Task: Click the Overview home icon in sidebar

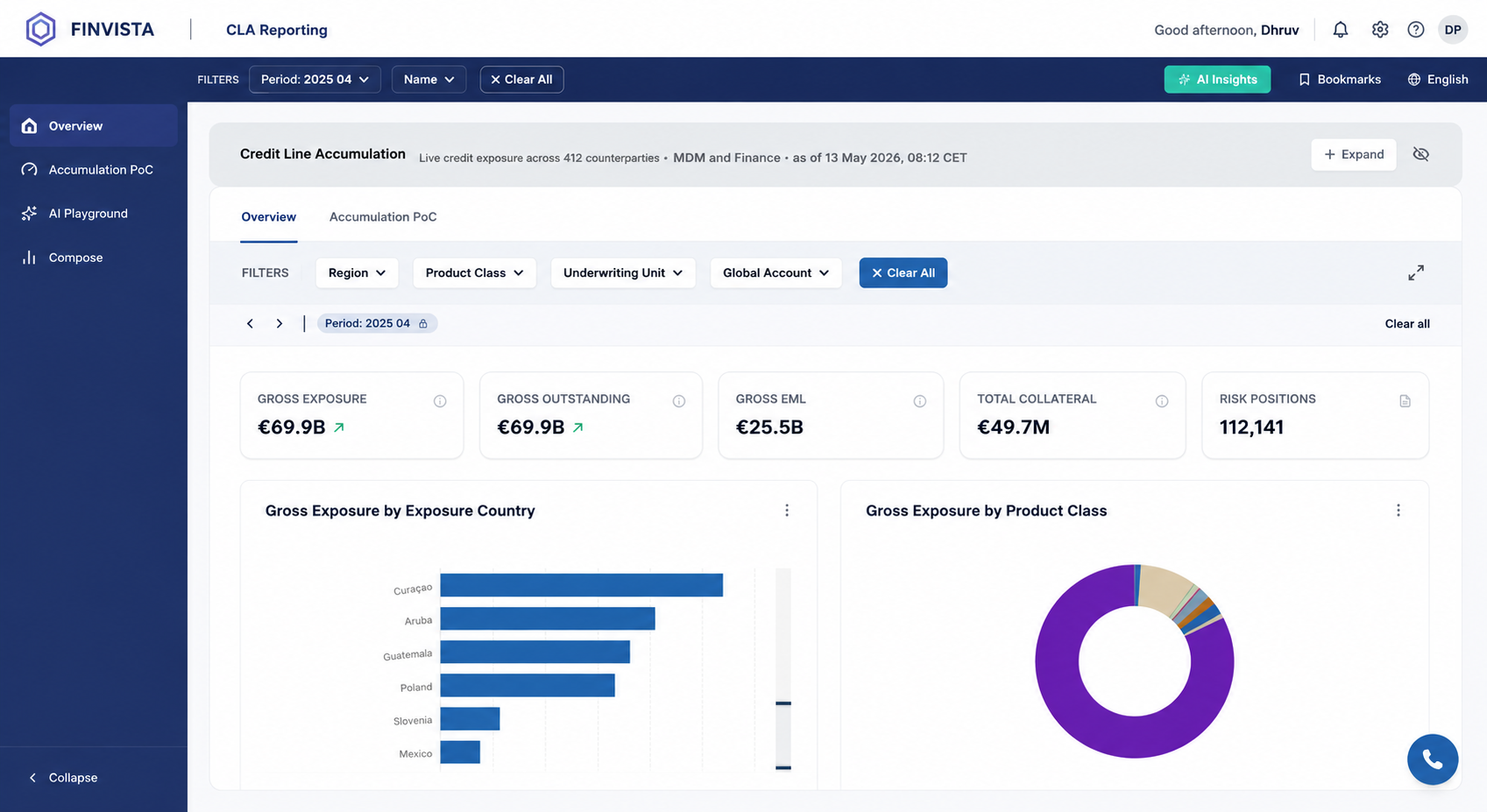Action: click(x=30, y=125)
